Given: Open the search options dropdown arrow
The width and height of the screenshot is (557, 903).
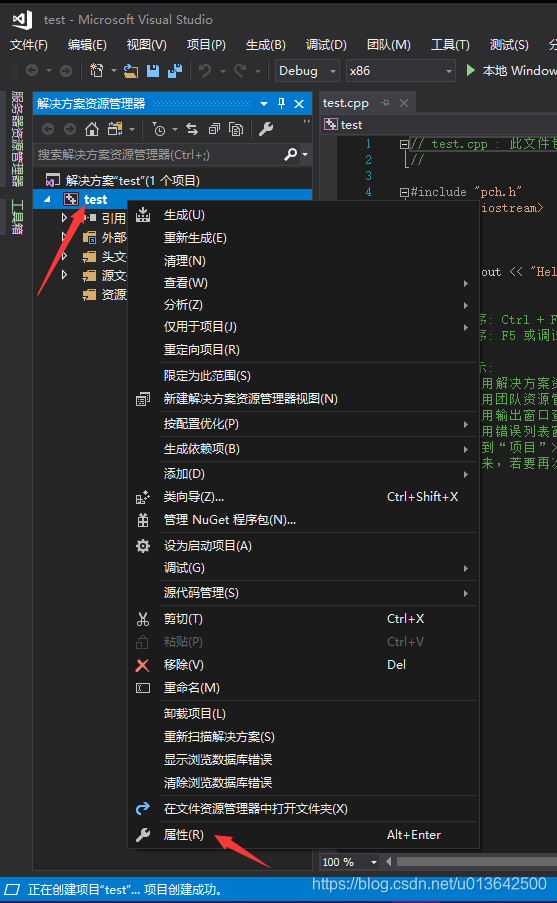Looking at the screenshot, I should point(305,154).
